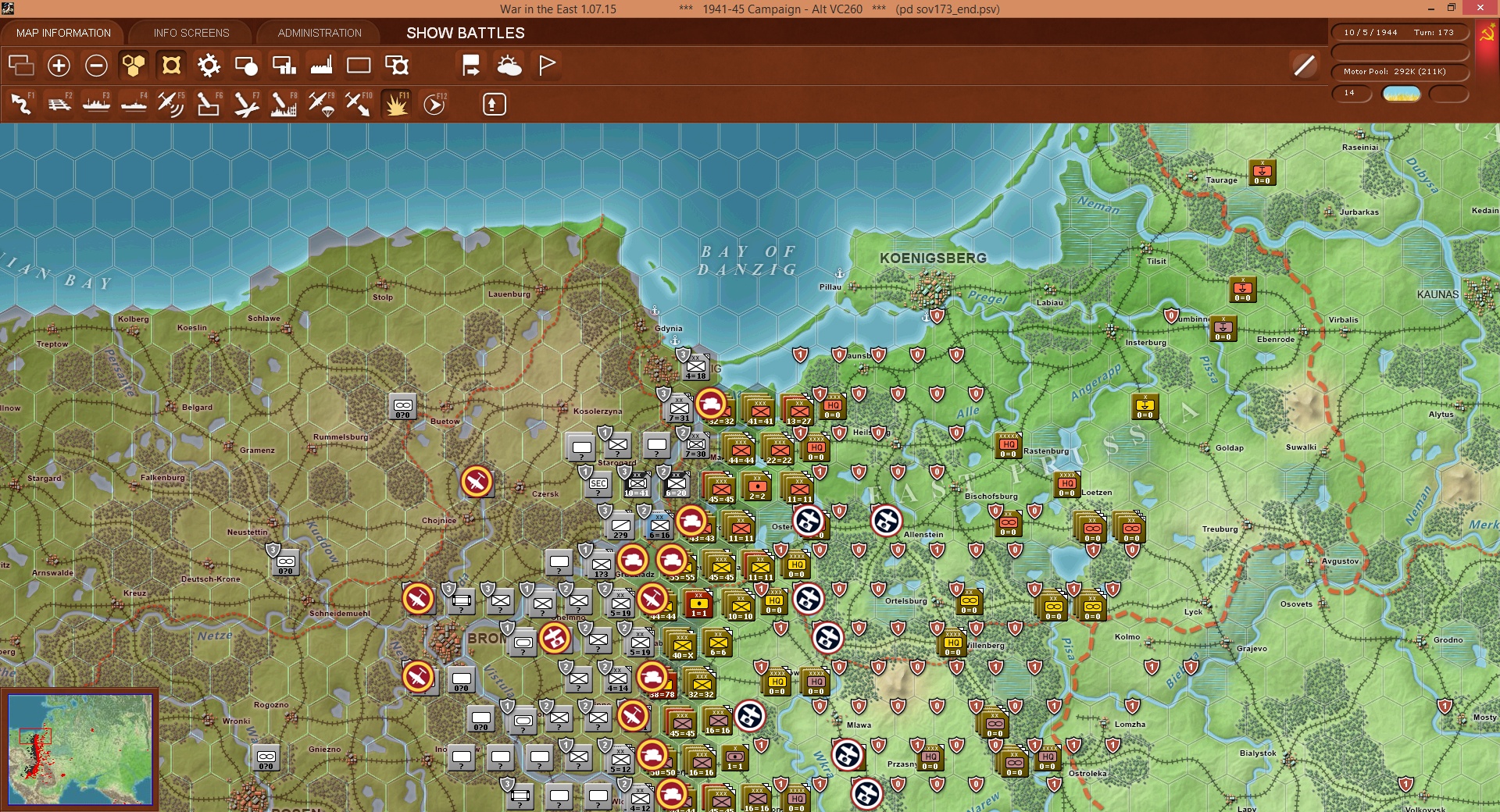Click the rectangle with circle icon

[246, 66]
